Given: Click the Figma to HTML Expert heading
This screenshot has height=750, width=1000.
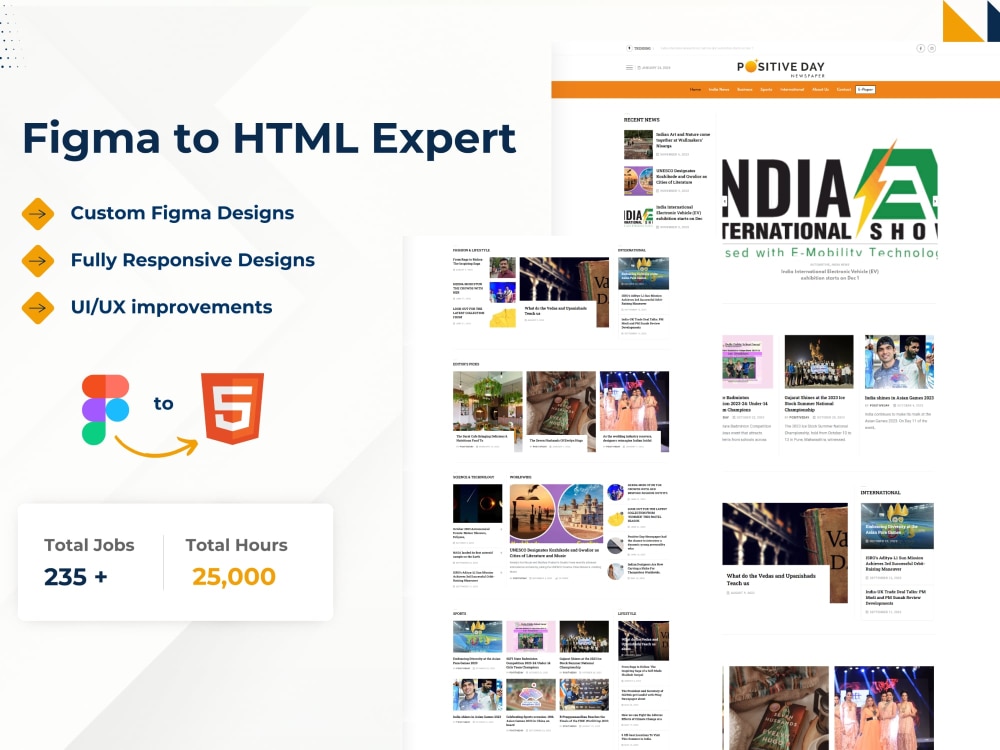Looking at the screenshot, I should tap(269, 138).
